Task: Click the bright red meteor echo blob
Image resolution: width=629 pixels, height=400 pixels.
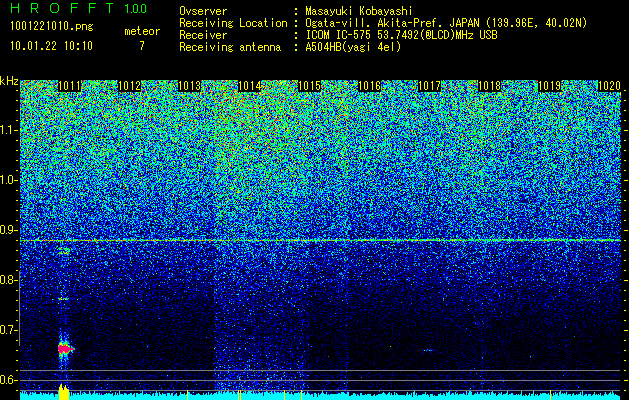Action: click(65, 349)
